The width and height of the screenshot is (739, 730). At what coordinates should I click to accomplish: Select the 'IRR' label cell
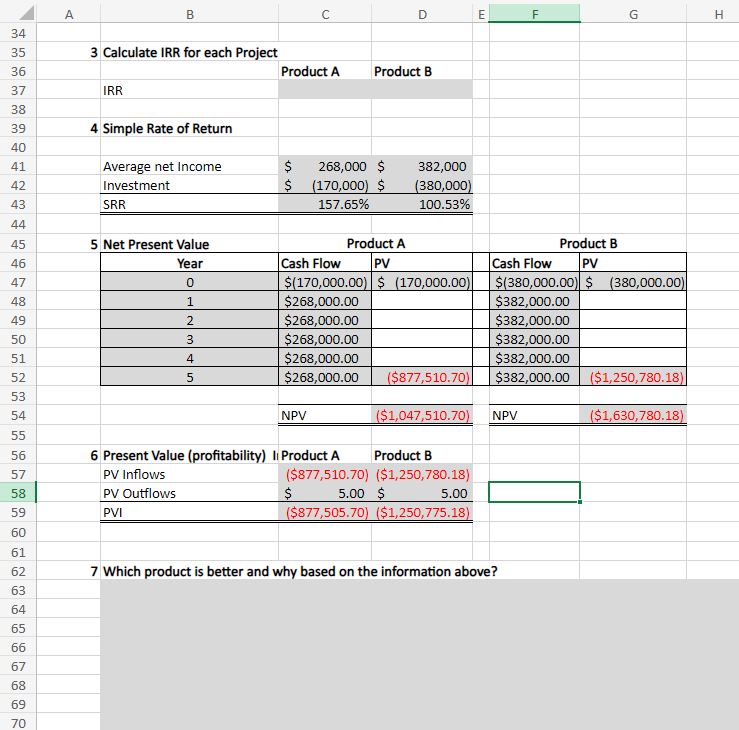189,90
